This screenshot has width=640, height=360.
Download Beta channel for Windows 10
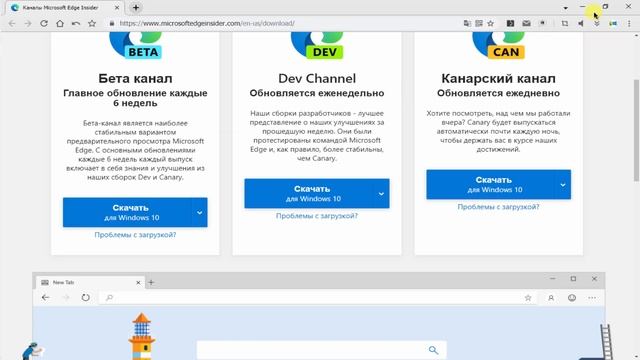127,212
